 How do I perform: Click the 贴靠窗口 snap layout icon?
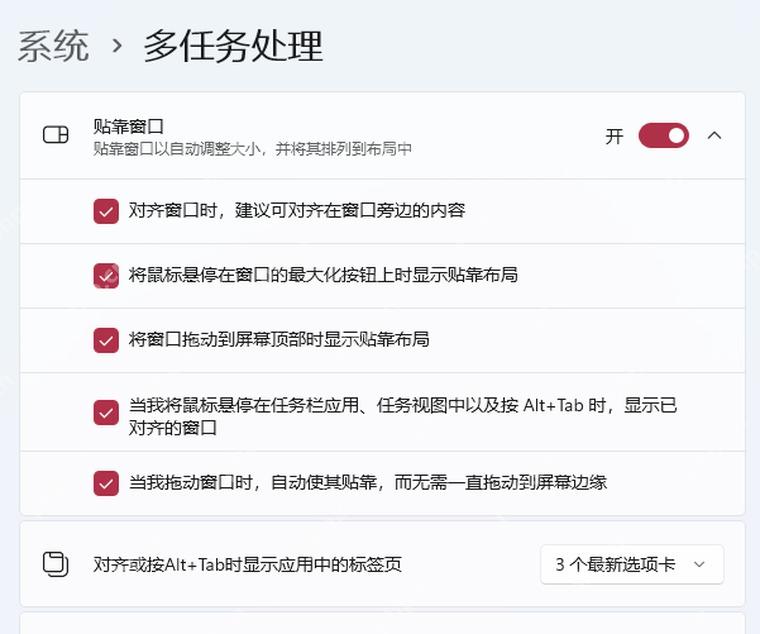click(x=56, y=135)
